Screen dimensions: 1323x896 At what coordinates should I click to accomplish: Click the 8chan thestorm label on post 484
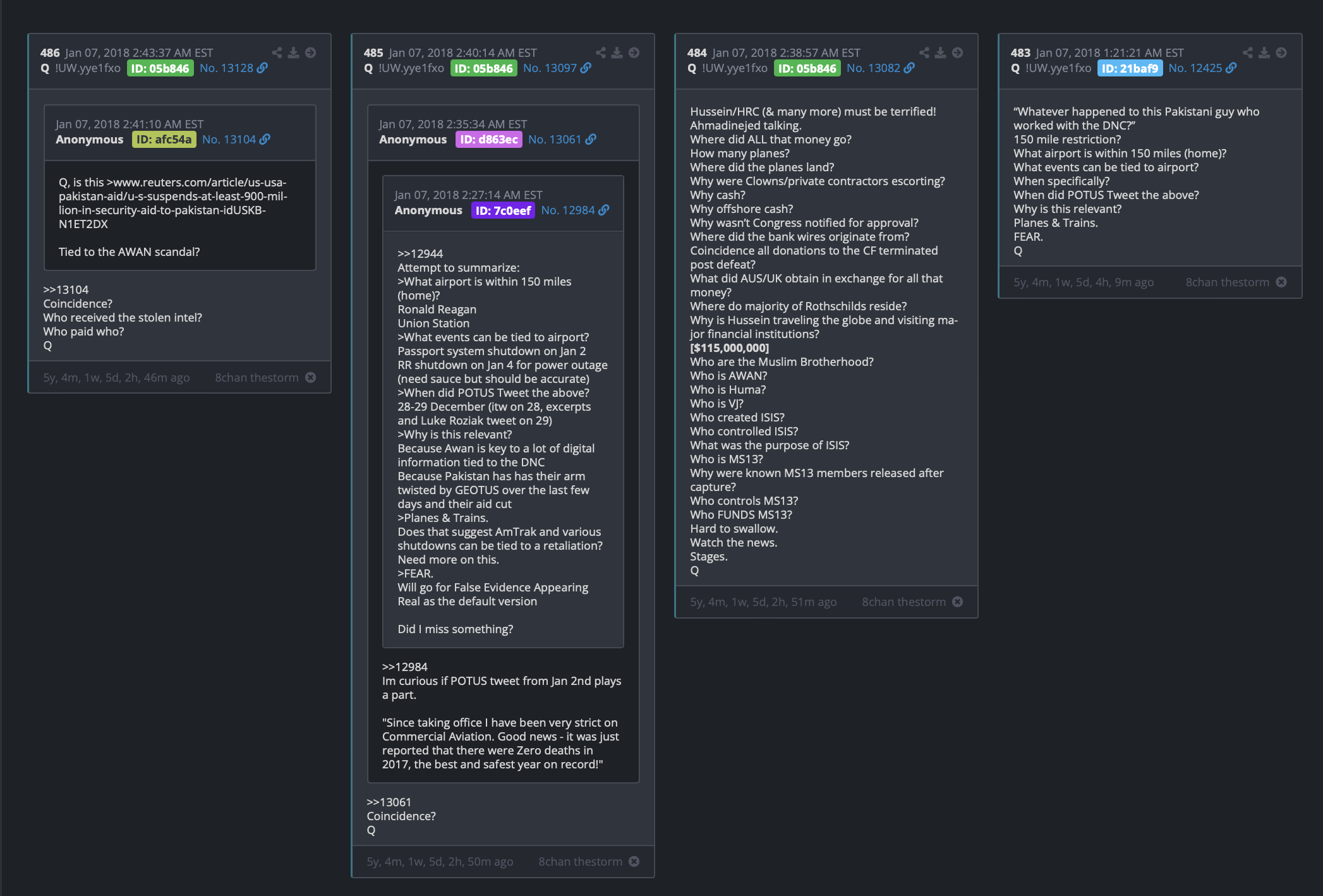coord(903,602)
